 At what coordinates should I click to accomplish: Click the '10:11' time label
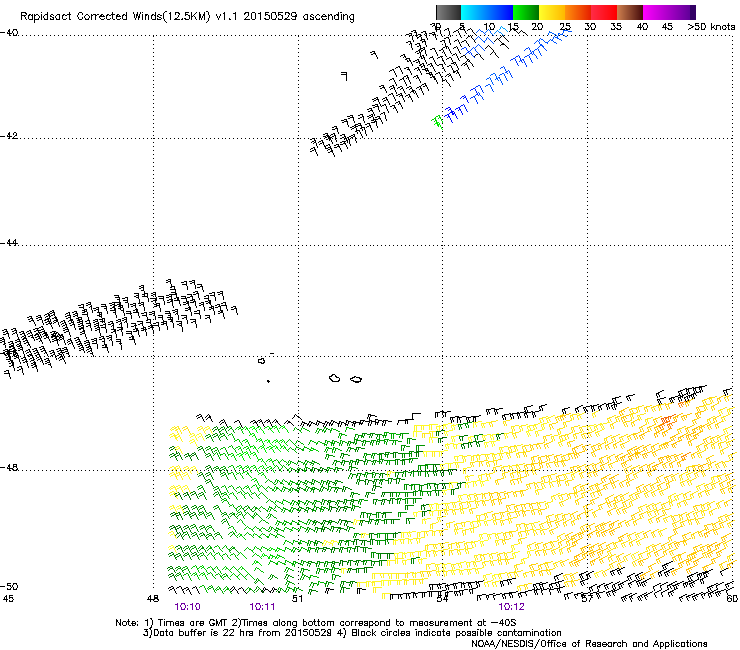tap(262, 607)
